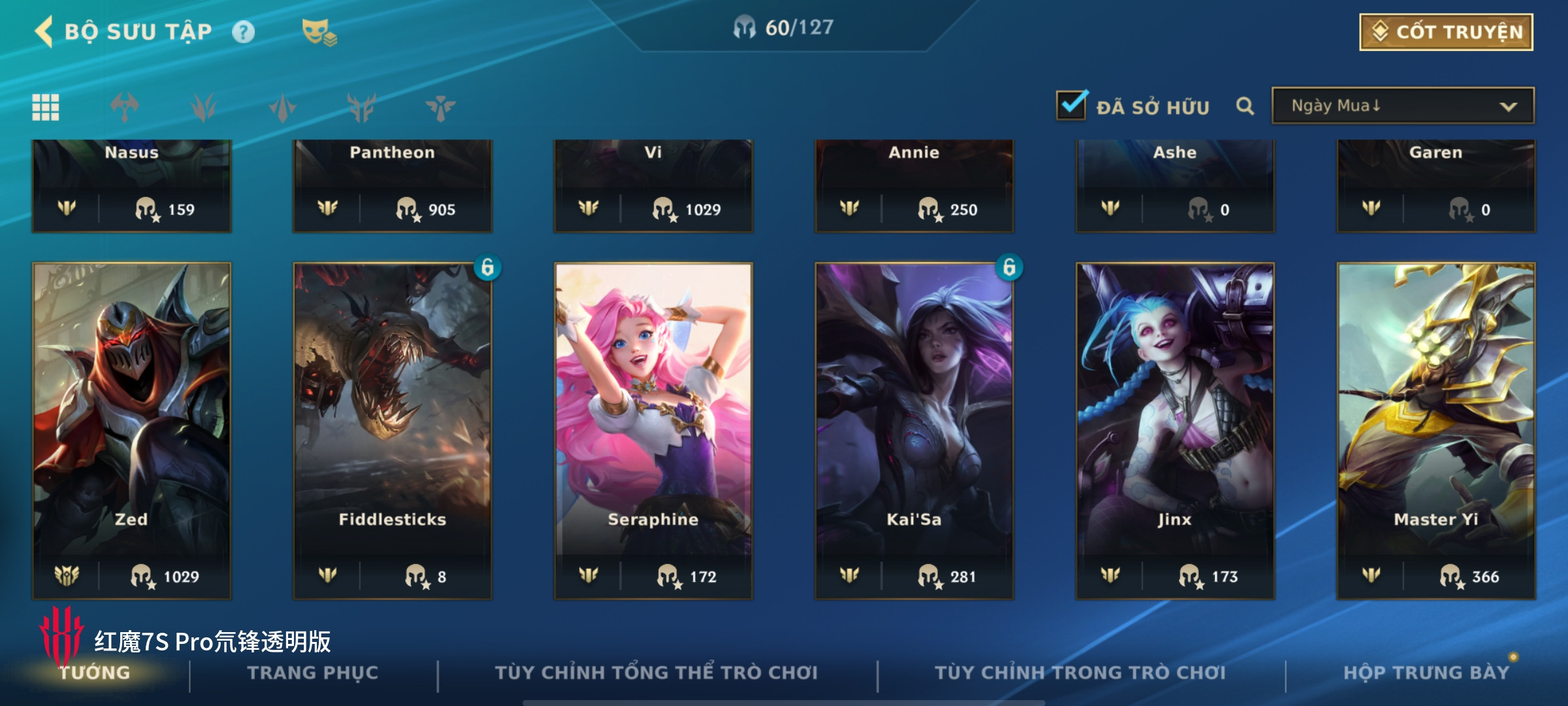
Task: Click the golden mask skins icon
Action: point(319,32)
